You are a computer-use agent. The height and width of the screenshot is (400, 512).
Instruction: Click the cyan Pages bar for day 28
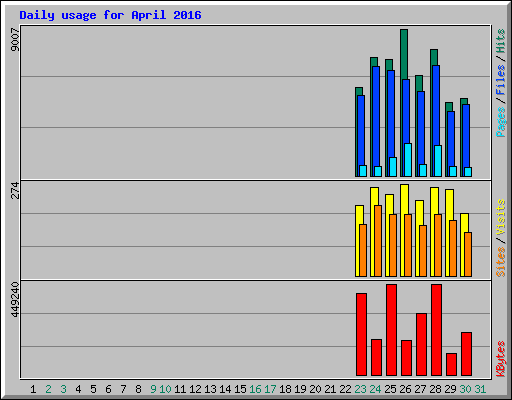pyautogui.click(x=438, y=161)
